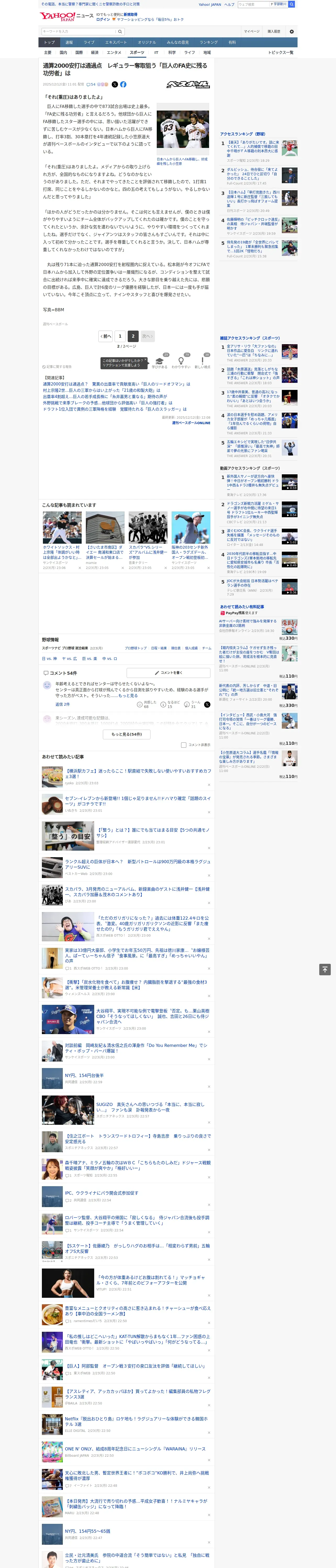
Task: Expand first comment with もっと見る link
Action: point(127,696)
